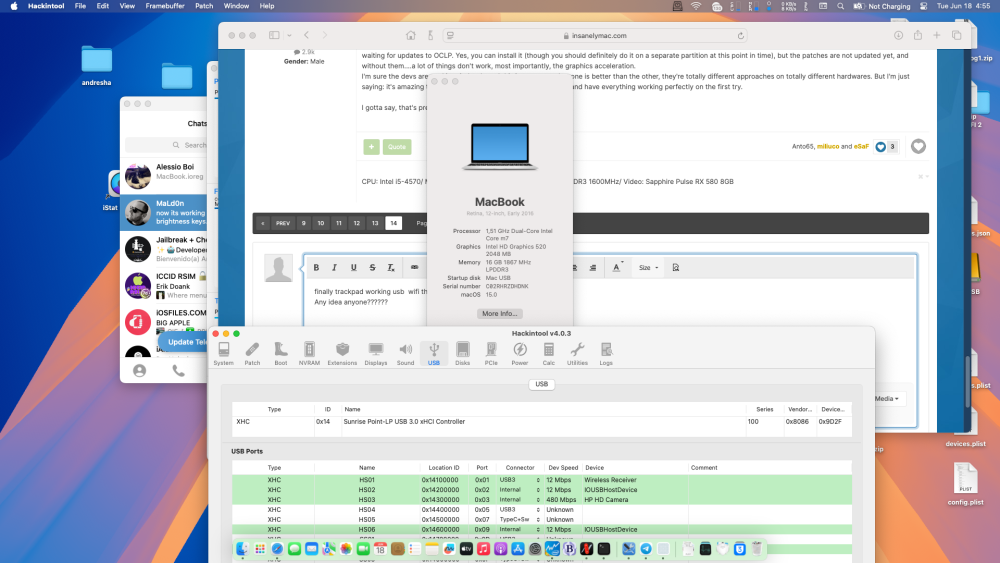Share the page from Safari toolbar
This screenshot has height=563, width=1000.
(x=918, y=36)
